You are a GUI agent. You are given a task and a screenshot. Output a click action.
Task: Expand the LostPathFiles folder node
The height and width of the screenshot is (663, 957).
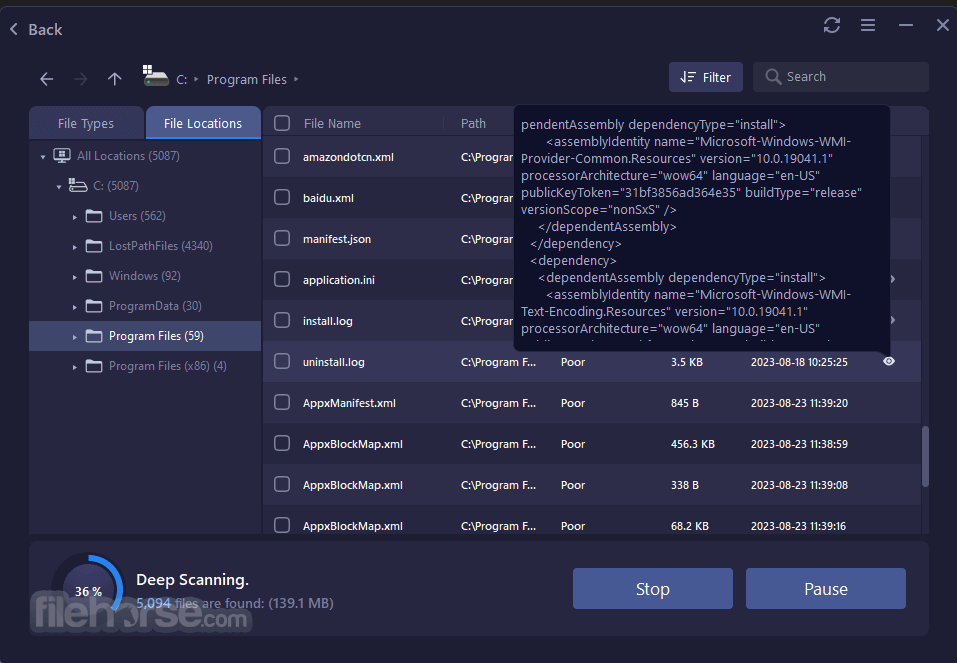coord(74,247)
